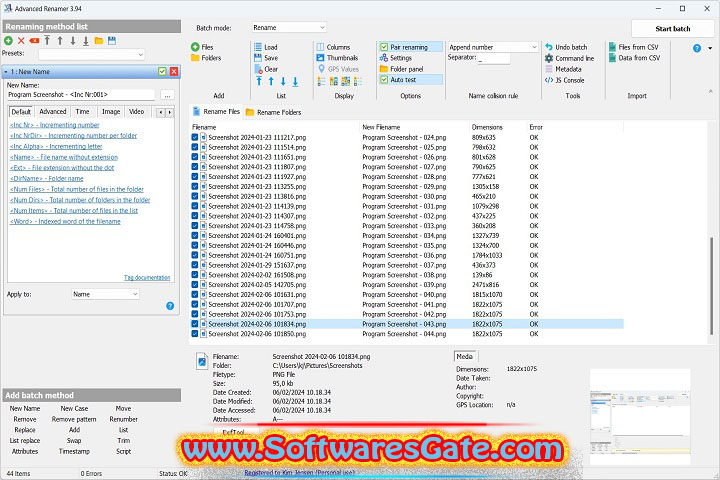Click the Load list icon
Screen dimensions: 720x480
[258, 47]
